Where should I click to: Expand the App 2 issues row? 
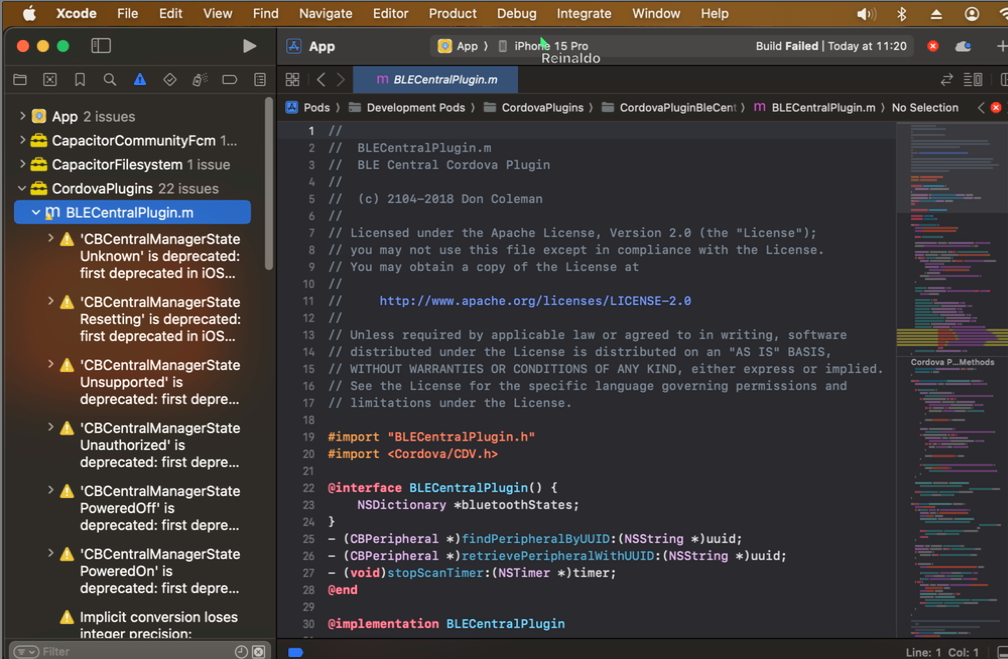pyautogui.click(x=22, y=116)
